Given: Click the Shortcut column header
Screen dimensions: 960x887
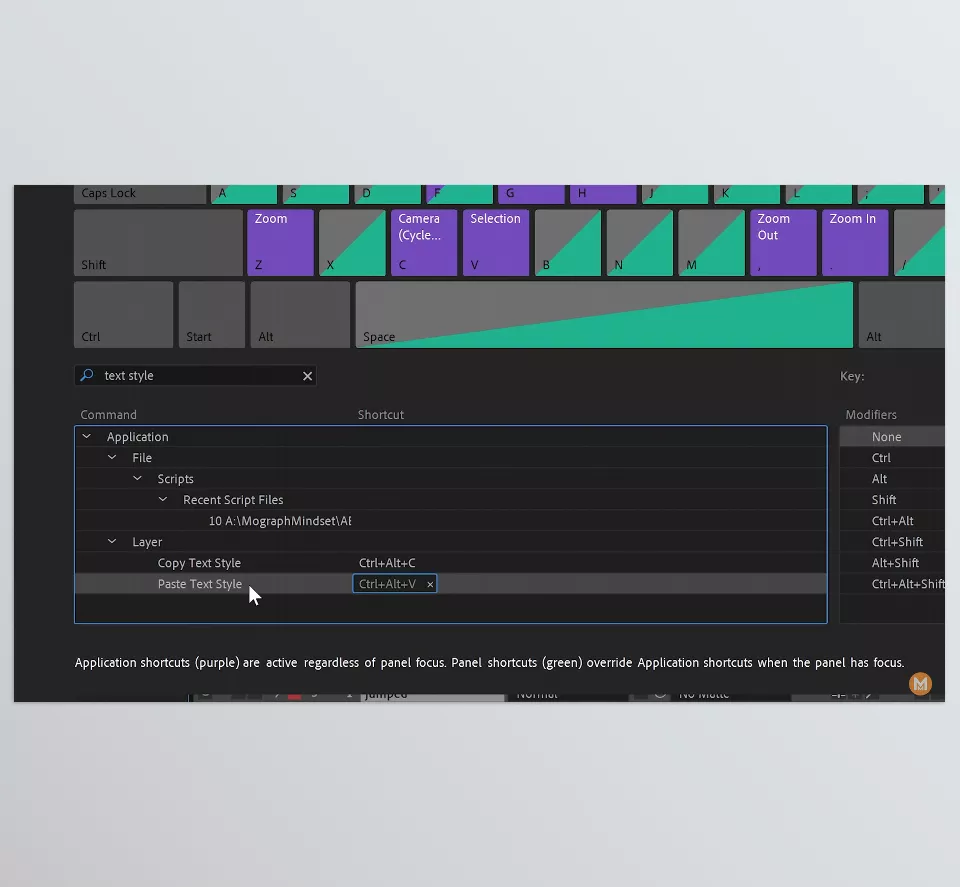Looking at the screenshot, I should coord(381,414).
